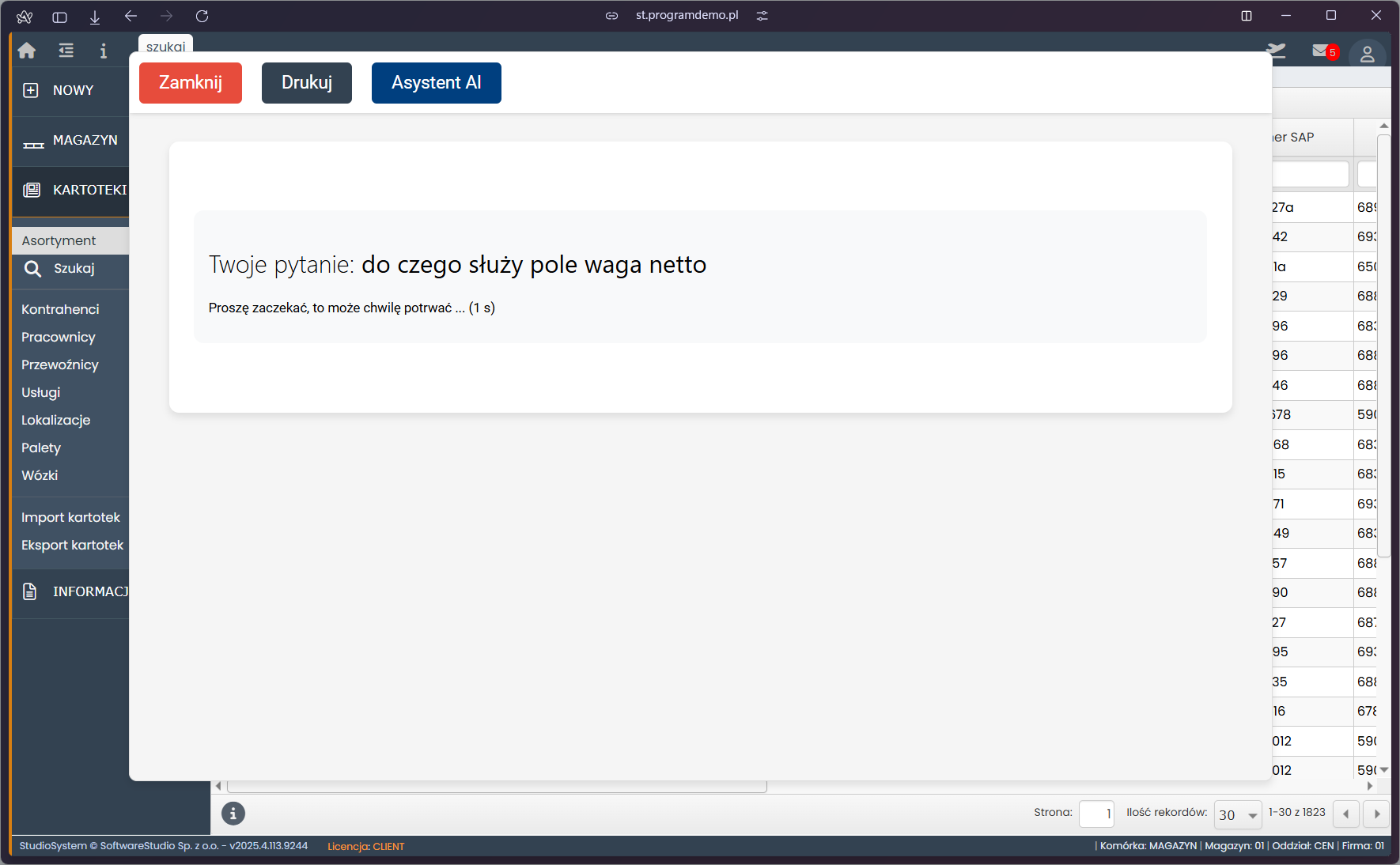Open the browser downloads icon

tap(95, 16)
